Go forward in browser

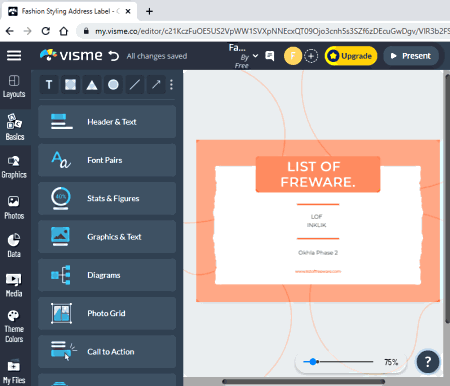(x=28, y=31)
